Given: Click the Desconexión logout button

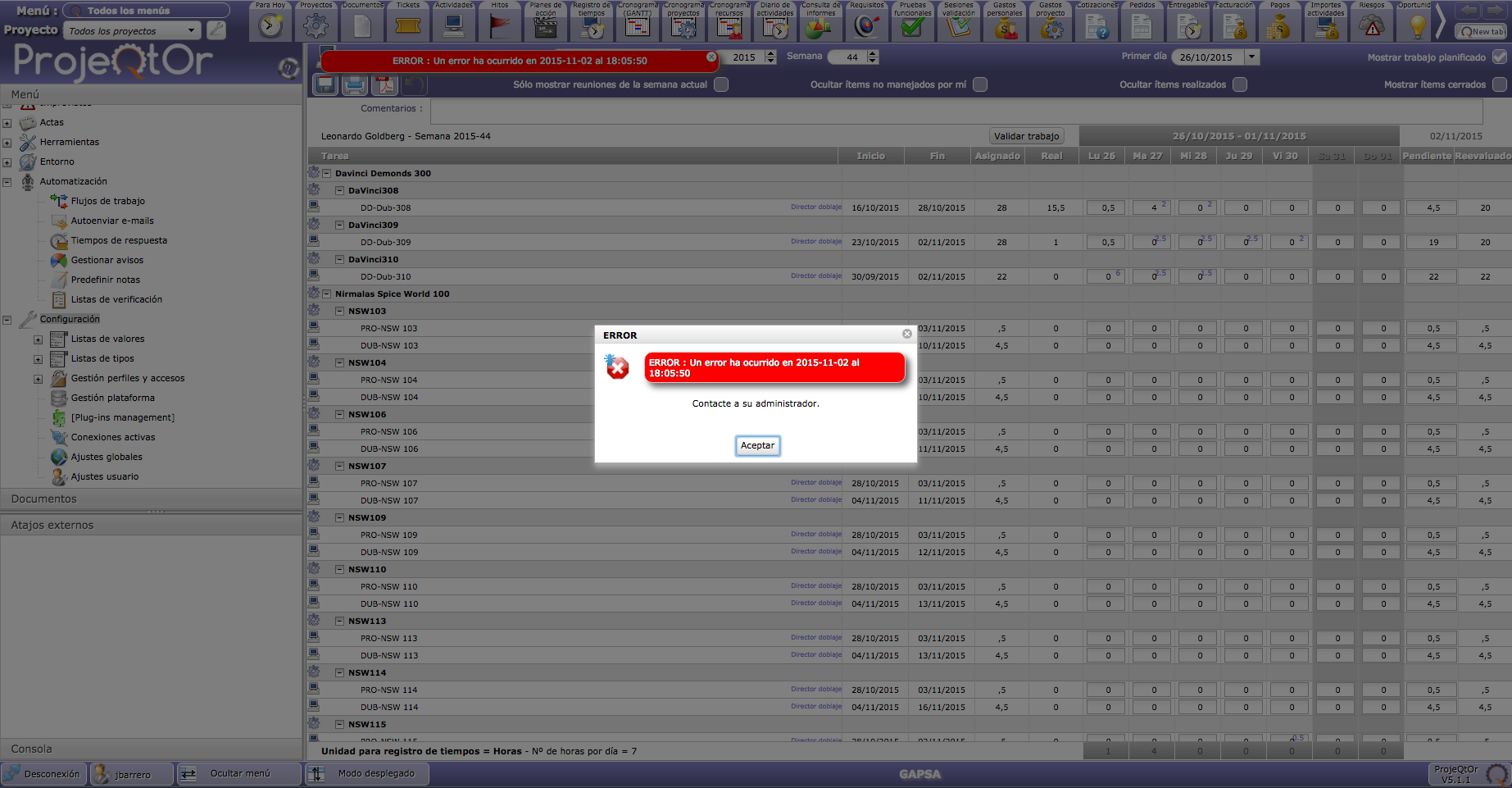Looking at the screenshot, I should tap(44, 774).
